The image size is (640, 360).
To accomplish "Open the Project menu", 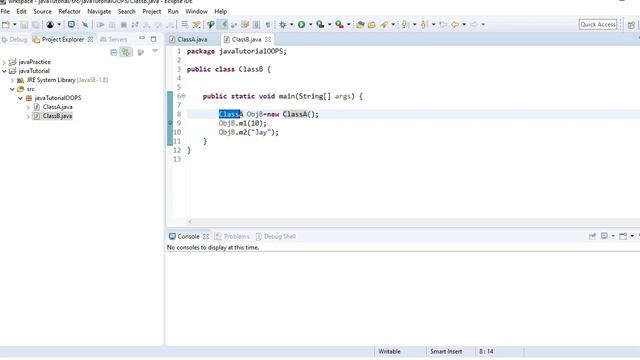I will 151,11.
